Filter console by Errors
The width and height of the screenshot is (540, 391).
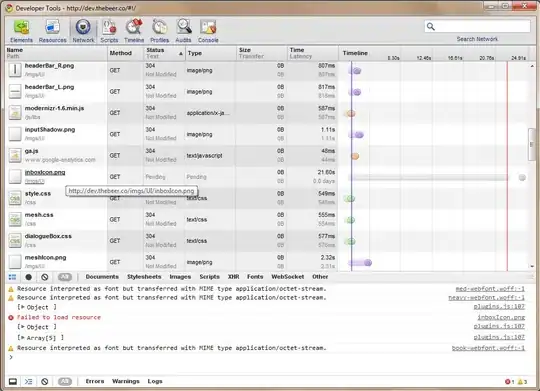click(x=95, y=381)
